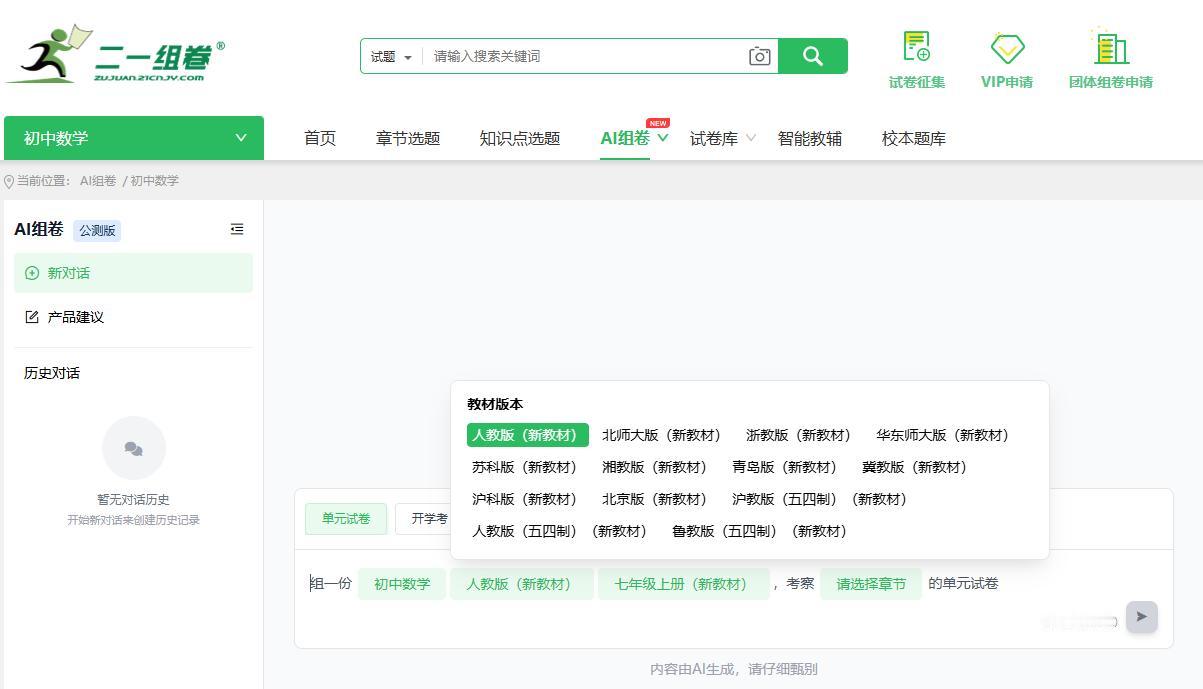1203x689 pixels.
Task: Select the 单元试卷 tab
Action: click(x=346, y=518)
